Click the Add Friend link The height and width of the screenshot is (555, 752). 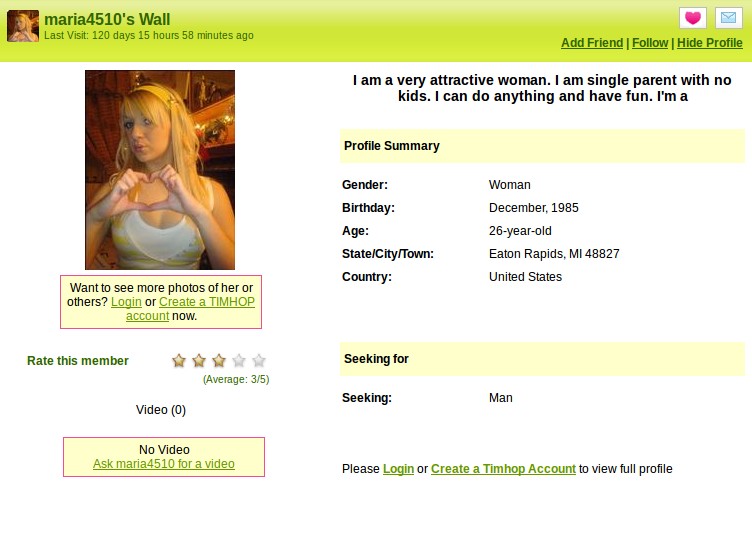coord(592,43)
